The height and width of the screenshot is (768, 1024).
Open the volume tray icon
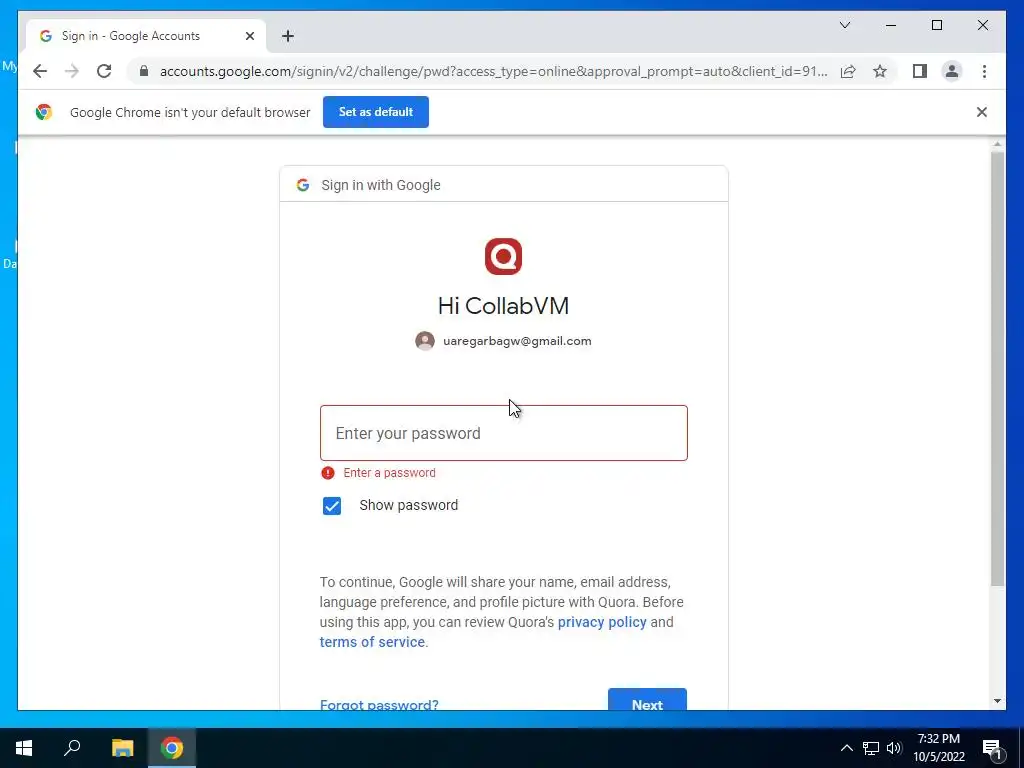coord(894,748)
